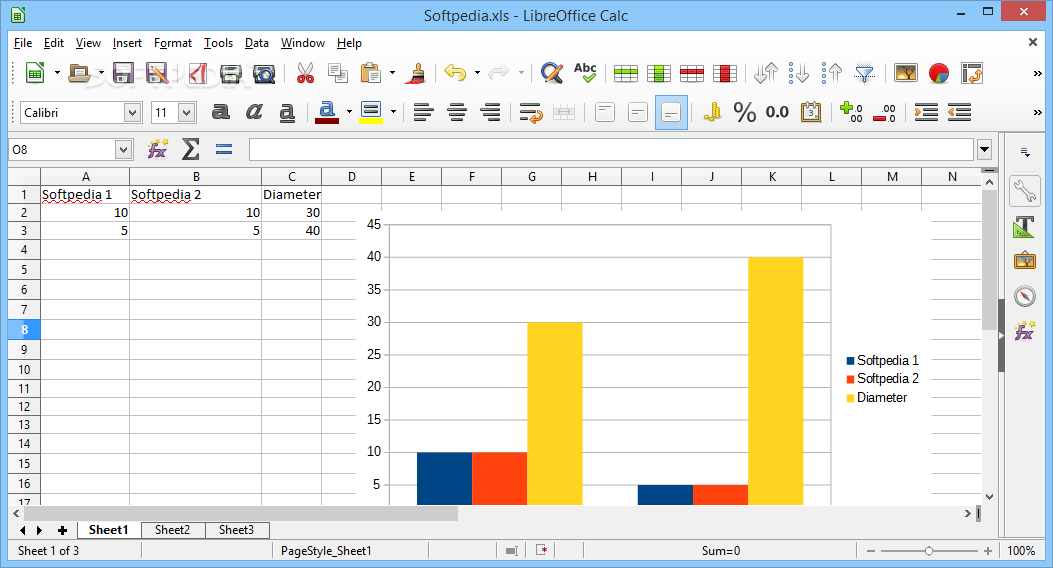Create a pivot table

click(x=972, y=73)
